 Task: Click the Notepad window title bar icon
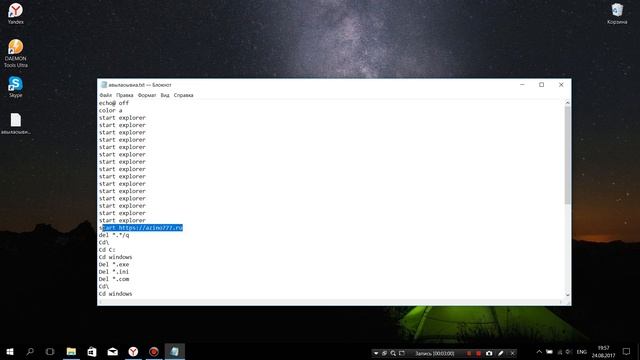(104, 84)
